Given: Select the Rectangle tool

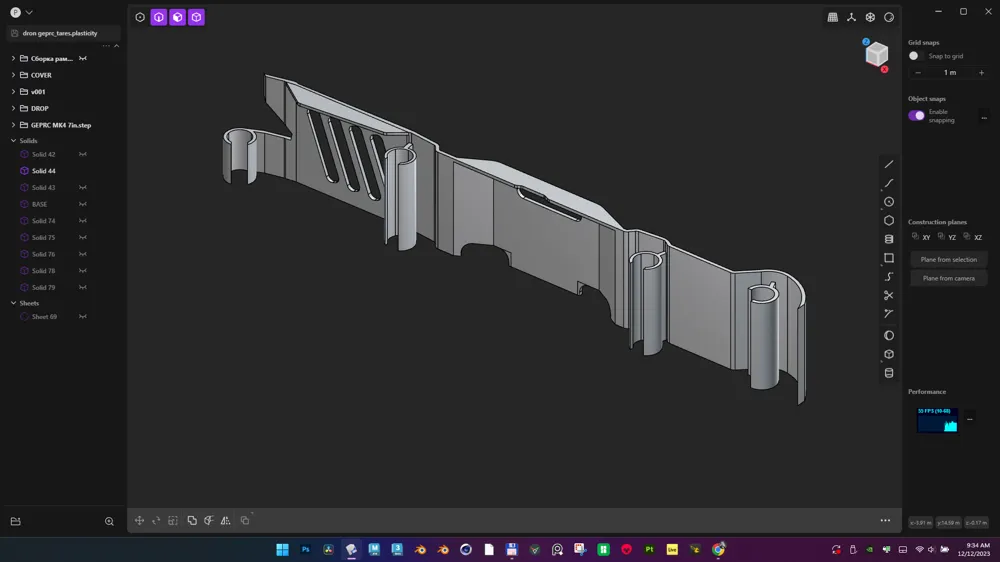Looking at the screenshot, I should coord(888,258).
